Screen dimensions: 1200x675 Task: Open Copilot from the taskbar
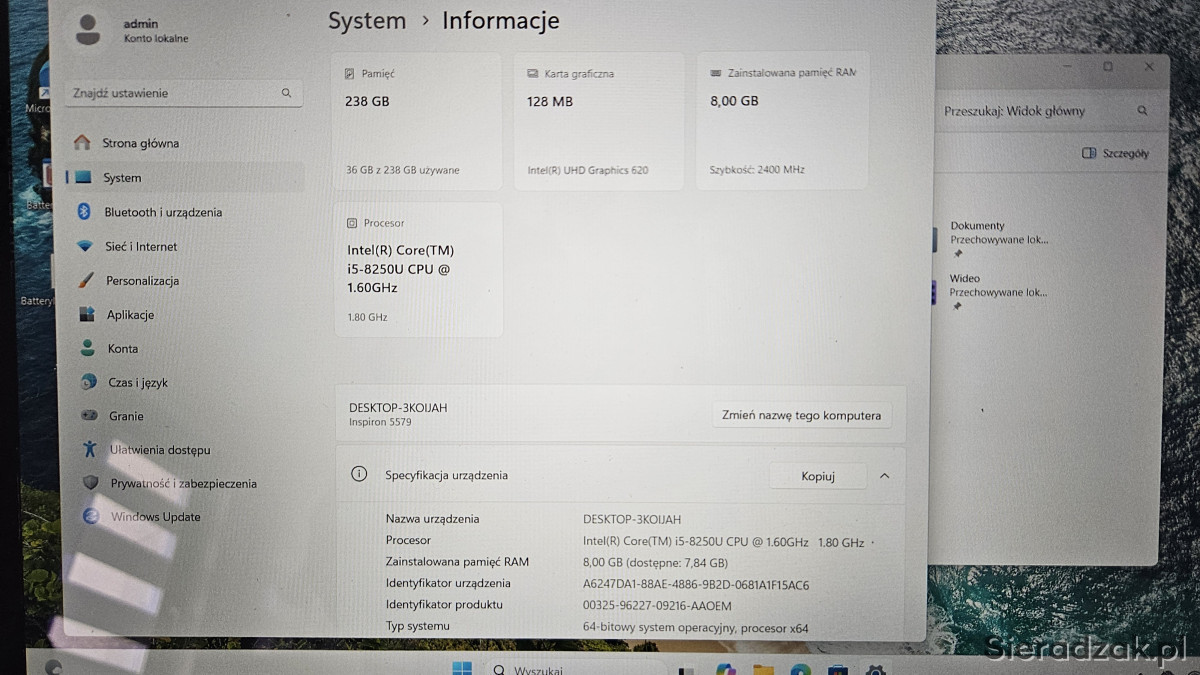pyautogui.click(x=726, y=668)
